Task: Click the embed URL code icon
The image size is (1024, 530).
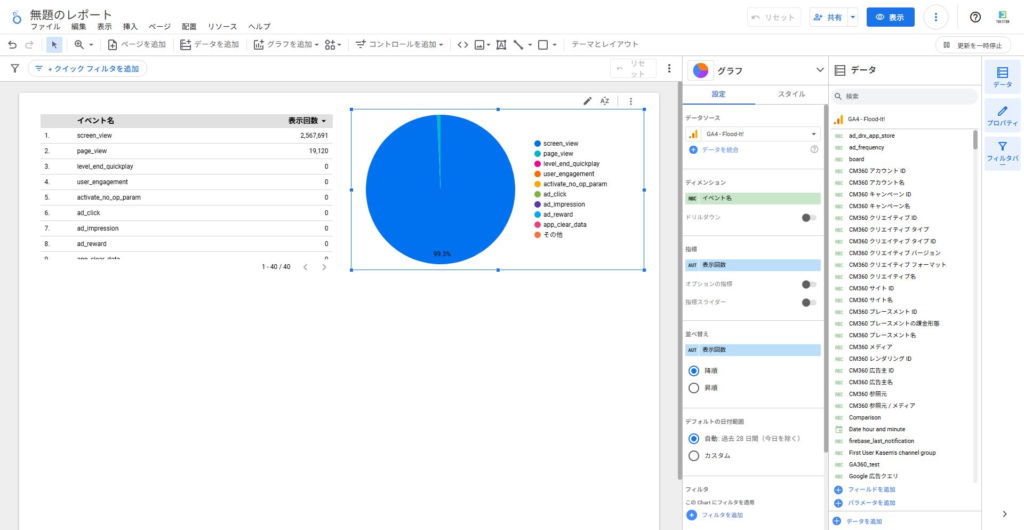Action: click(x=461, y=45)
